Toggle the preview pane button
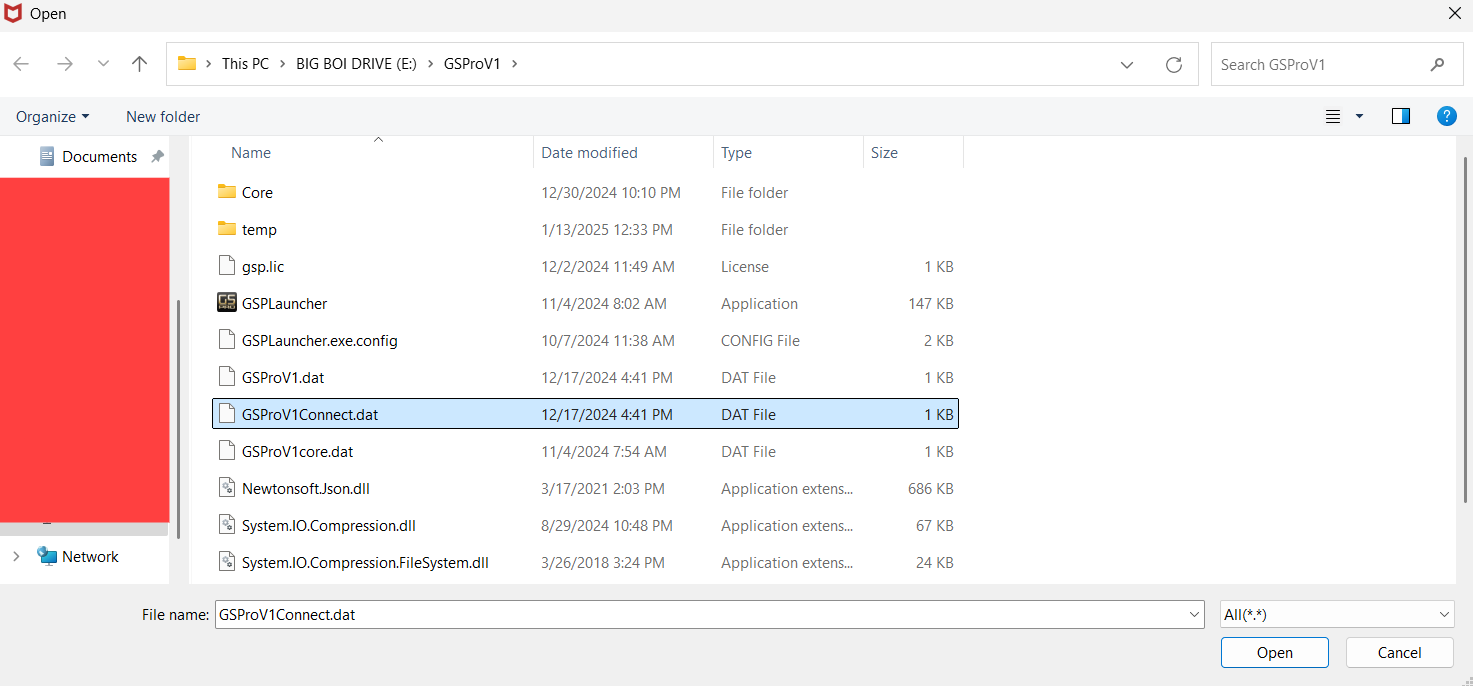This screenshot has width=1473, height=686. [x=1400, y=116]
